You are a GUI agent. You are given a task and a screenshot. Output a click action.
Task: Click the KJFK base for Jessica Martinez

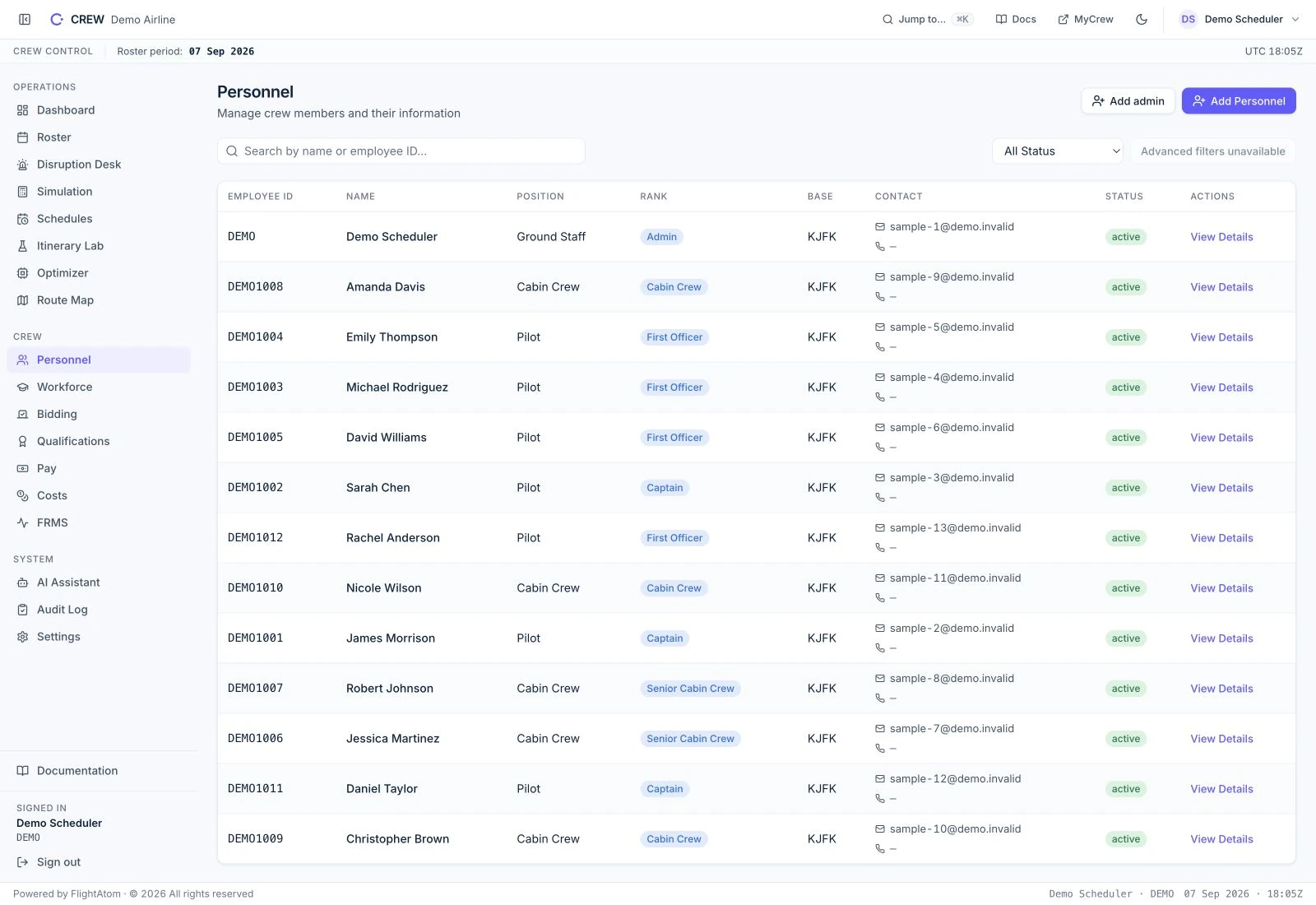(822, 739)
